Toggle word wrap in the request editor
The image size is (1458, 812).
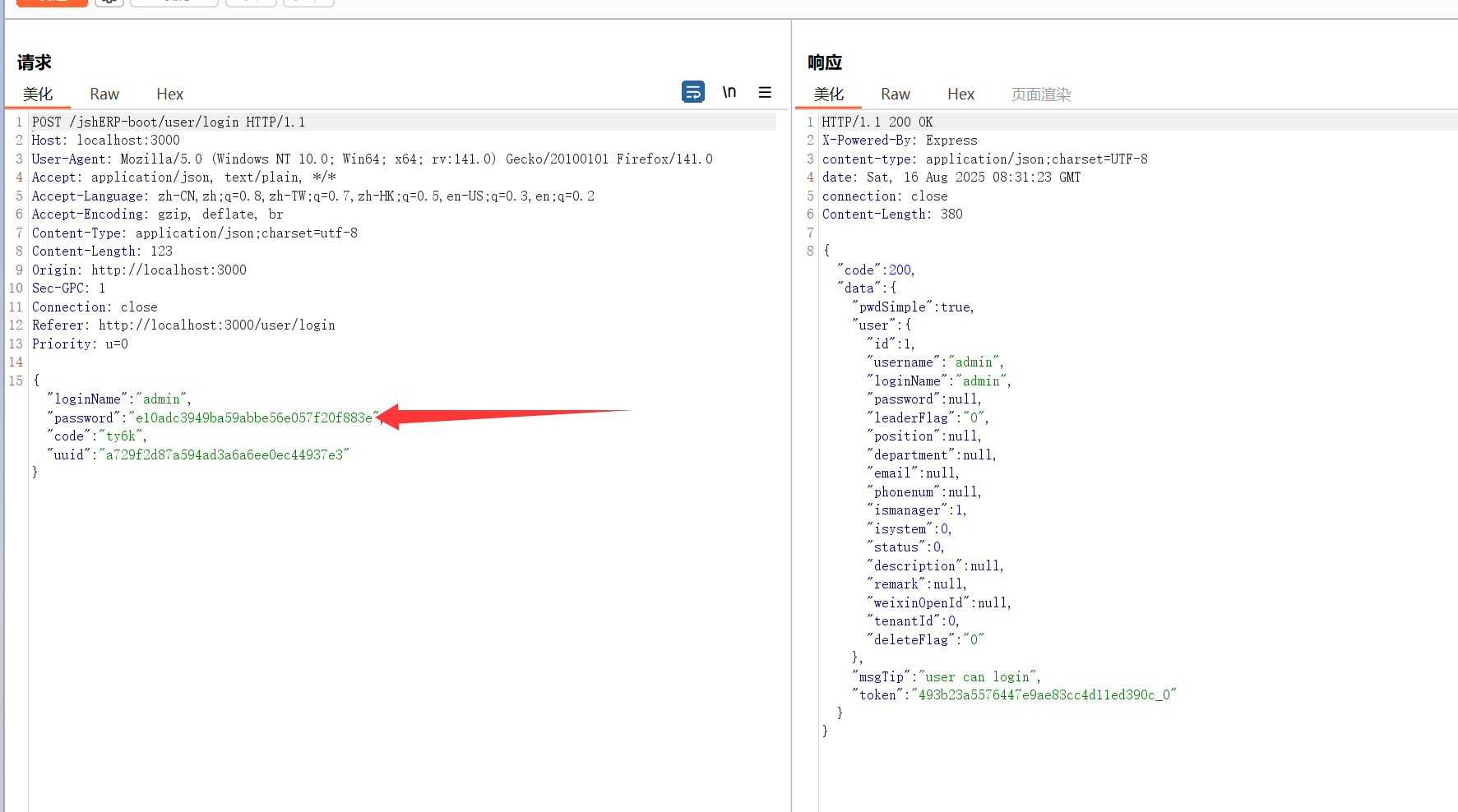click(x=692, y=92)
